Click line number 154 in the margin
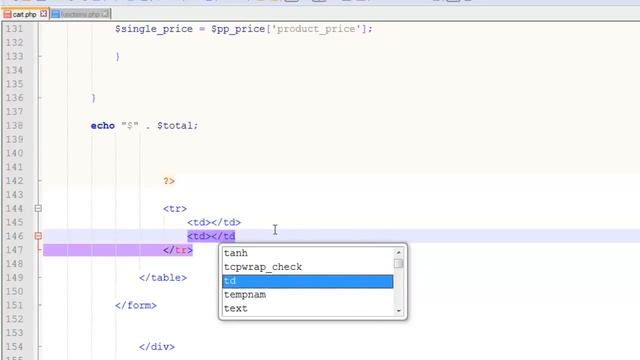The height and width of the screenshot is (360, 640). 14,347
